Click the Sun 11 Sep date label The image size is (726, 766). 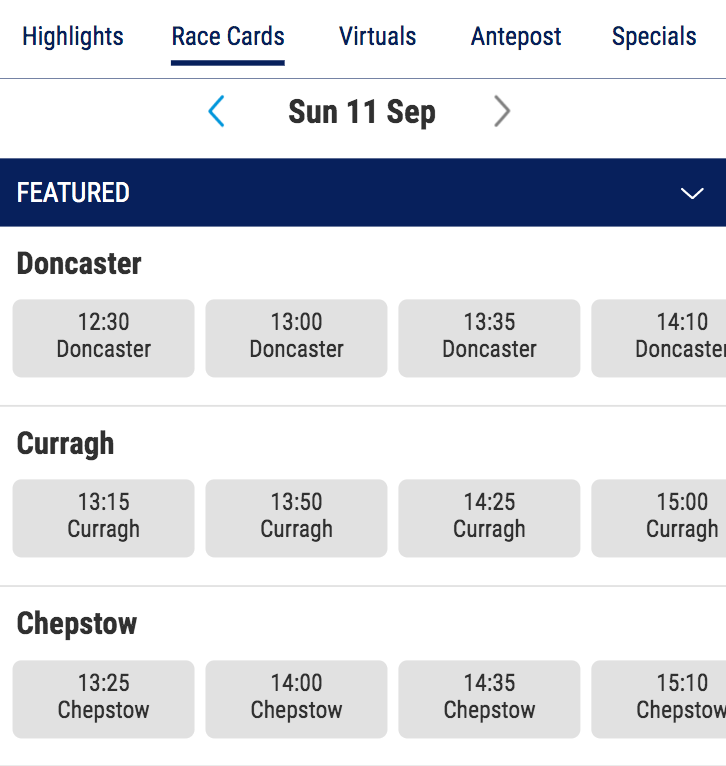pos(362,111)
